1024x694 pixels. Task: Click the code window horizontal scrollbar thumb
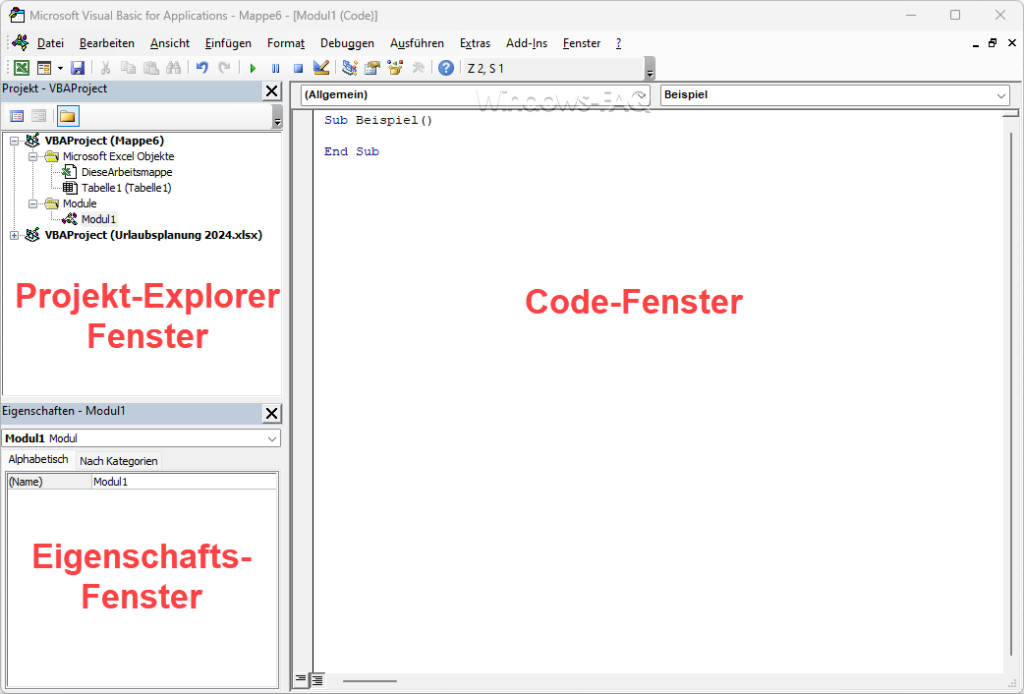370,681
